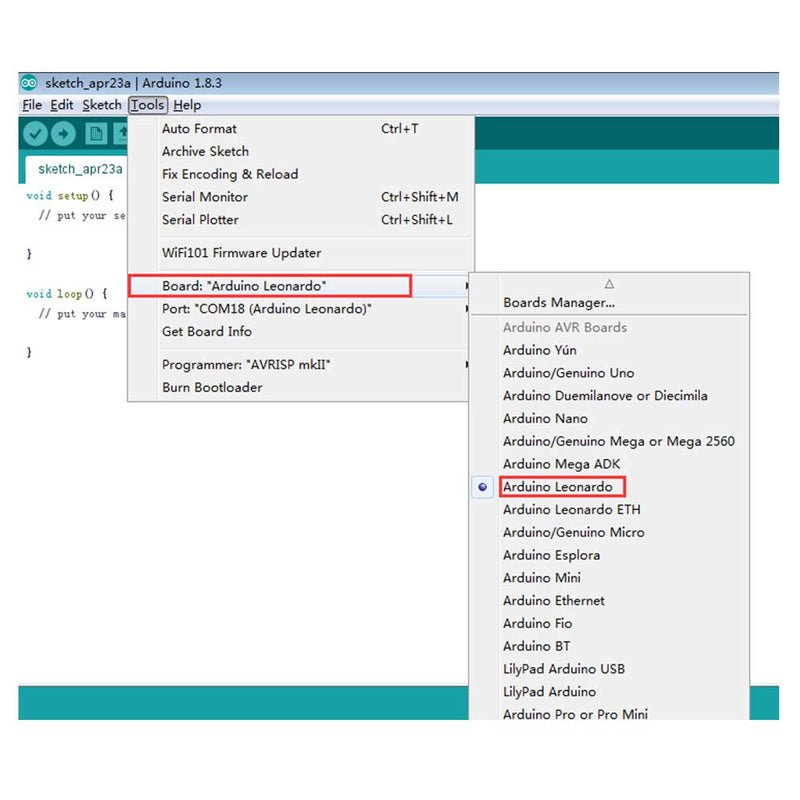
Task: Open the Sketch menu
Action: pyautogui.click(x=102, y=105)
